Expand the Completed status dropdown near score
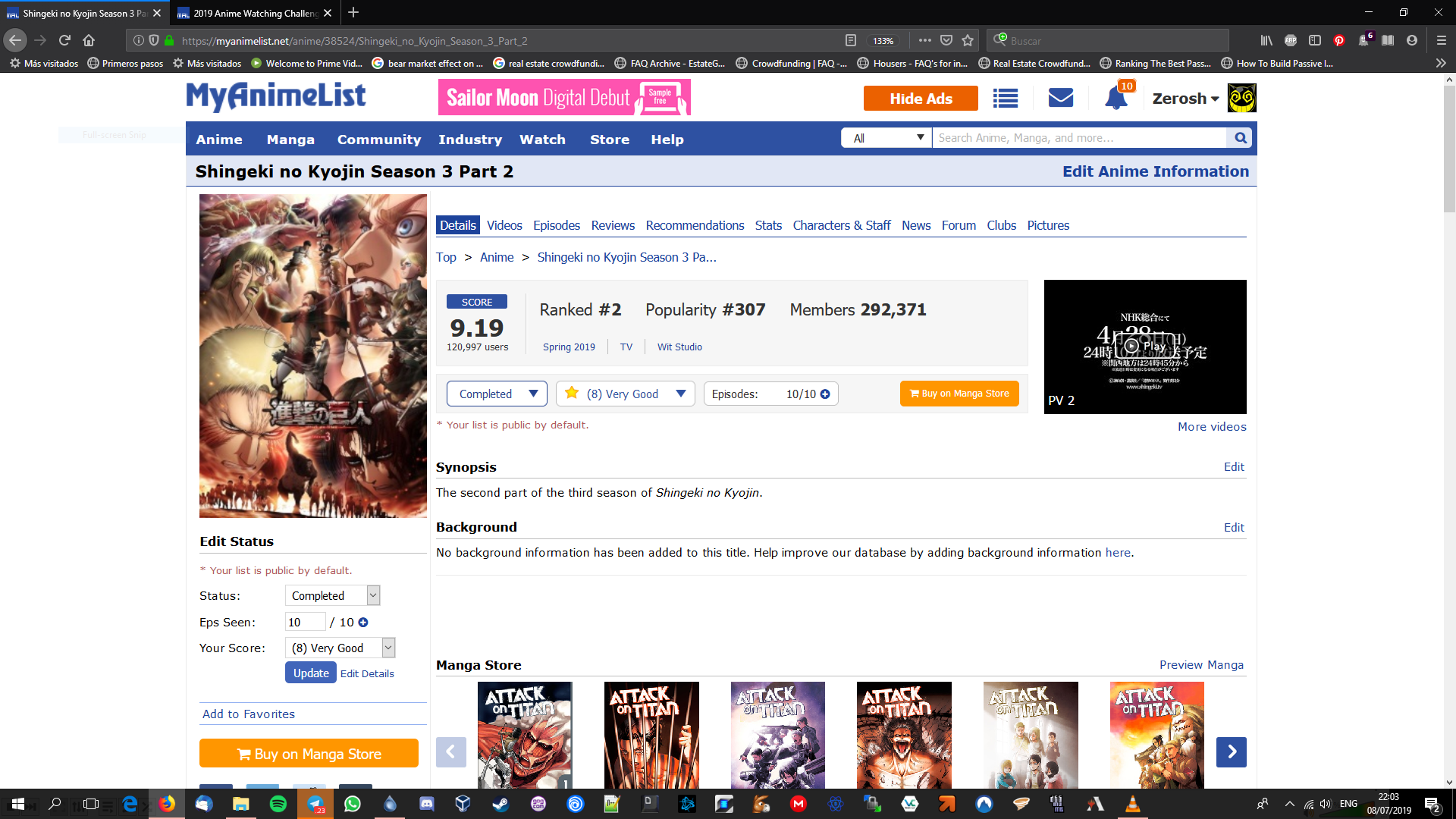The width and height of the screenshot is (1456, 819). 497,394
